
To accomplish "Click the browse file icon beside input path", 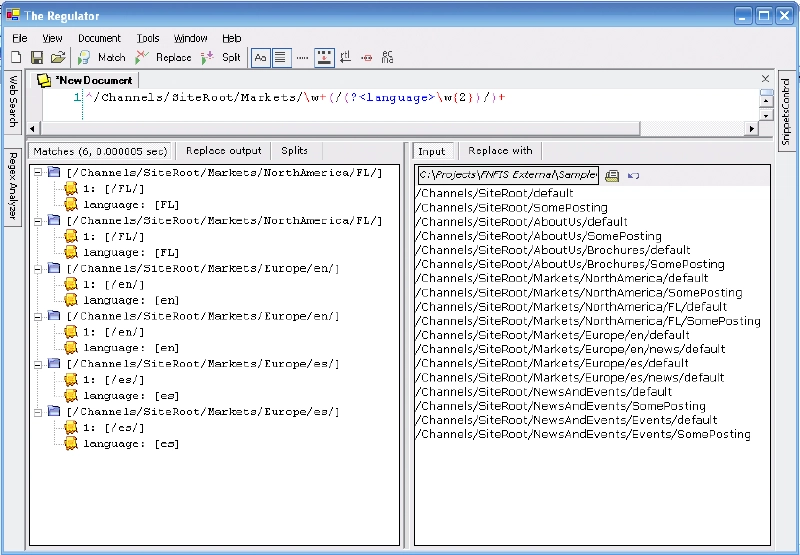I will (612, 175).
